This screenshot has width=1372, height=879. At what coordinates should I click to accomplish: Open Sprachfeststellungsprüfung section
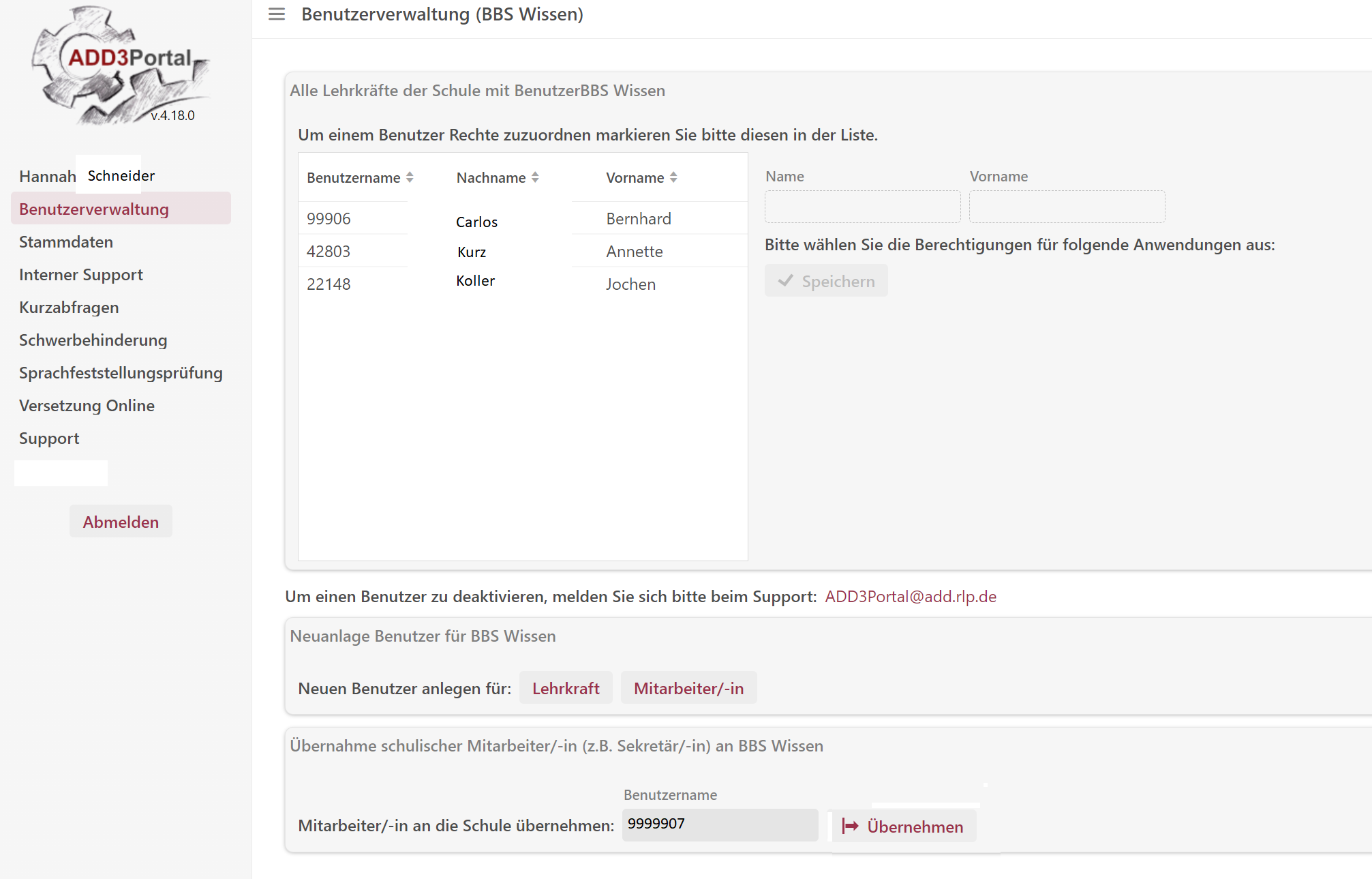(121, 373)
